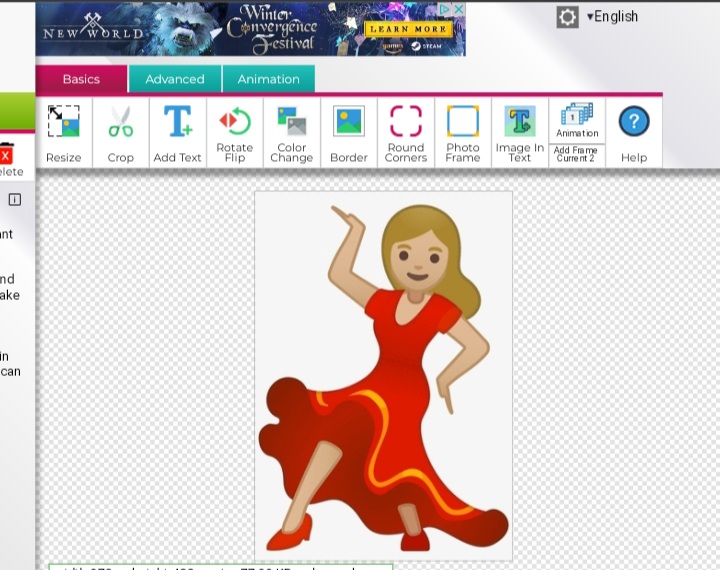Apply Round Corners to the image

pos(405,131)
